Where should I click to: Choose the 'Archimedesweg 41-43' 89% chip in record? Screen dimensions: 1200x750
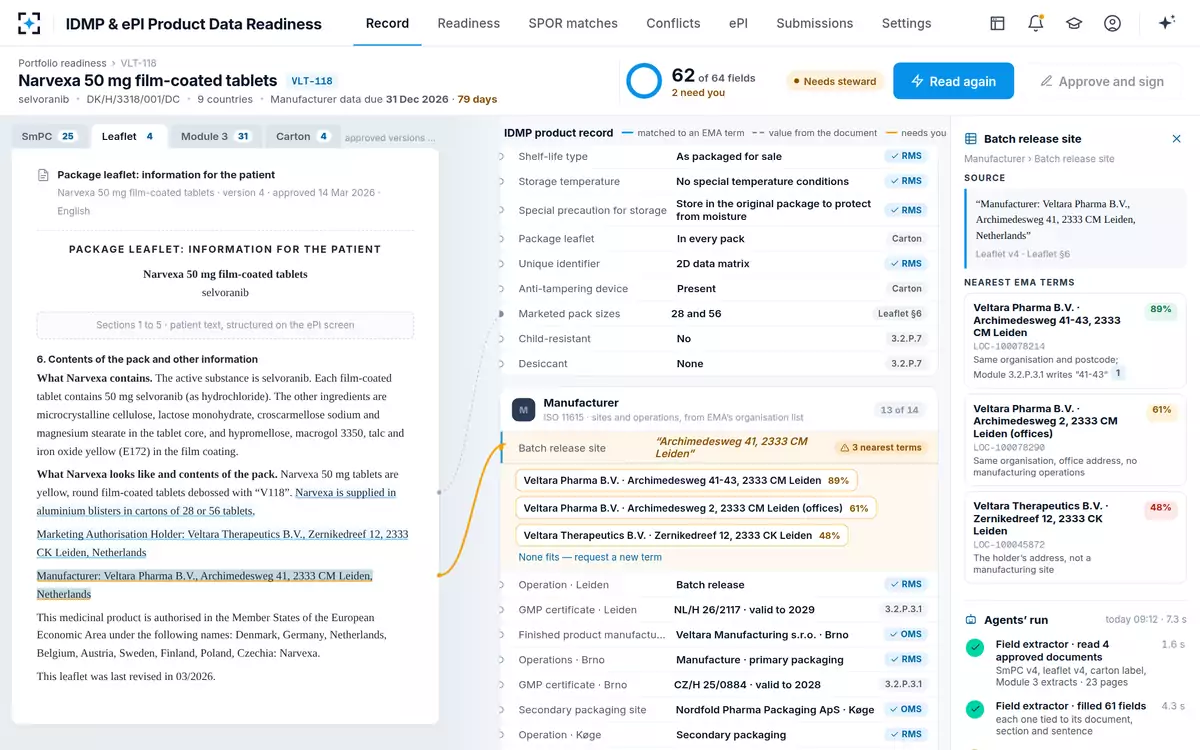coord(686,480)
